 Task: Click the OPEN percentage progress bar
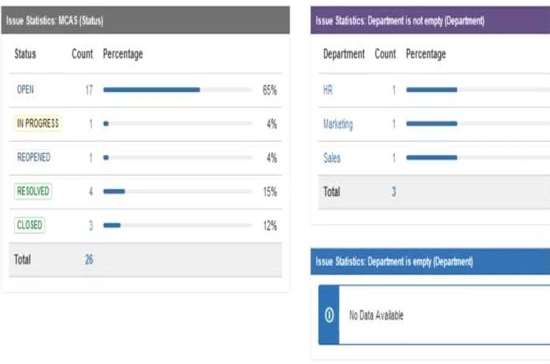click(177, 90)
